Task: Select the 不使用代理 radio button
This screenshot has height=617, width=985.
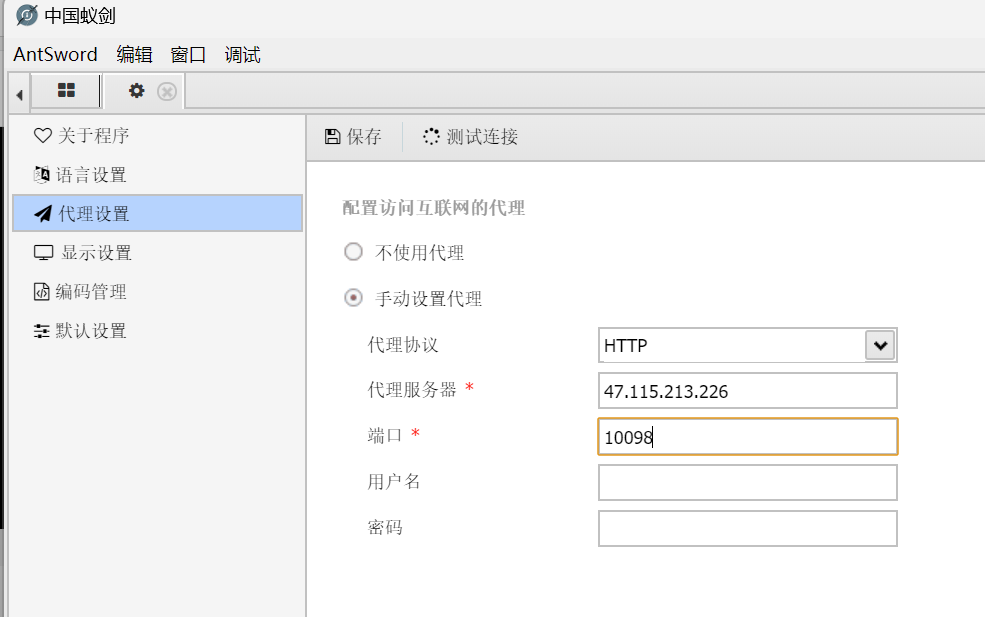Action: pos(353,252)
